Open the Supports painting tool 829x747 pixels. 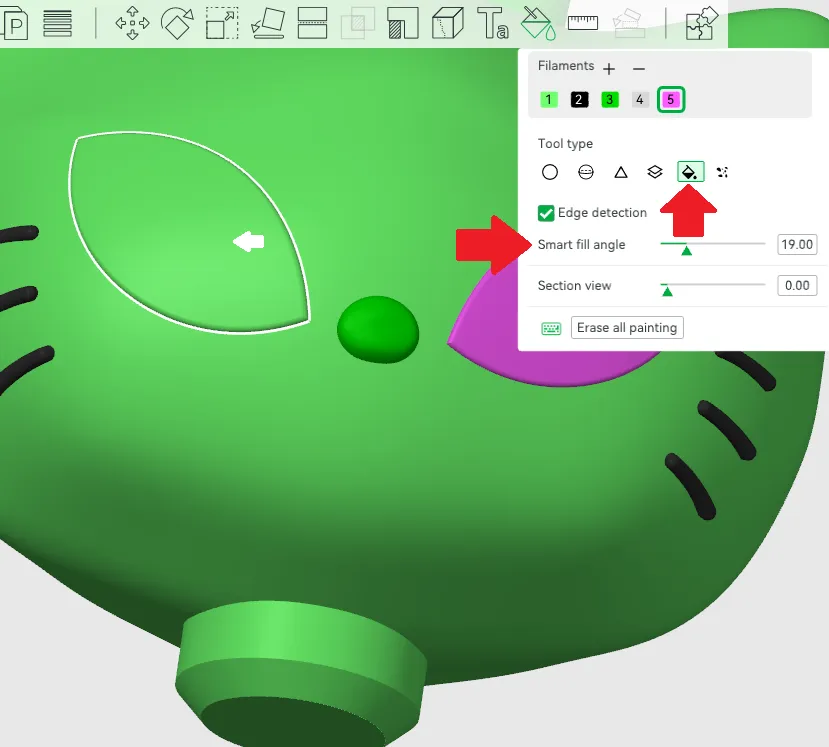coord(403,23)
